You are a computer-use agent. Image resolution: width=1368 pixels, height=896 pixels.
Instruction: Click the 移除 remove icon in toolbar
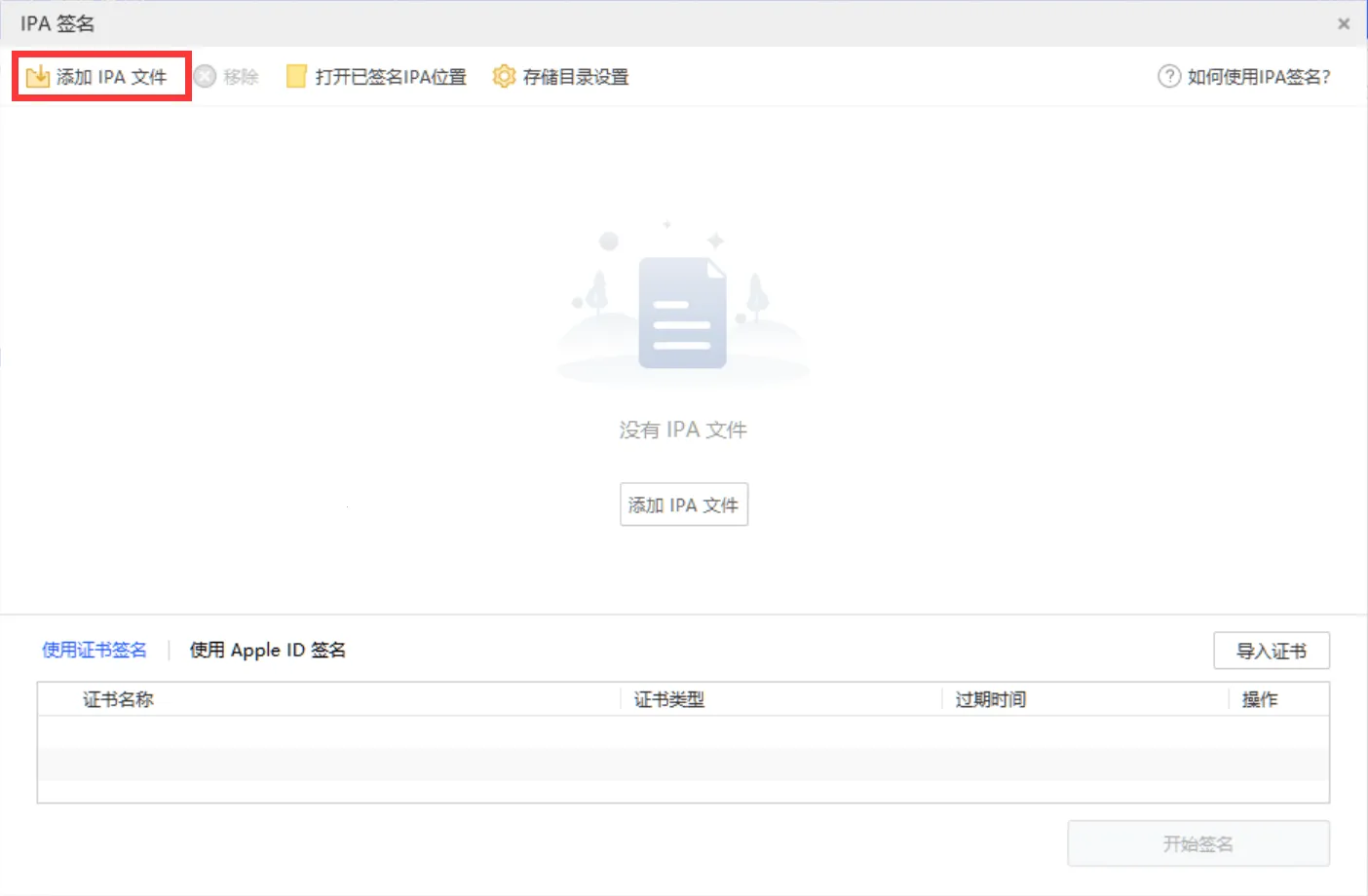pyautogui.click(x=205, y=77)
